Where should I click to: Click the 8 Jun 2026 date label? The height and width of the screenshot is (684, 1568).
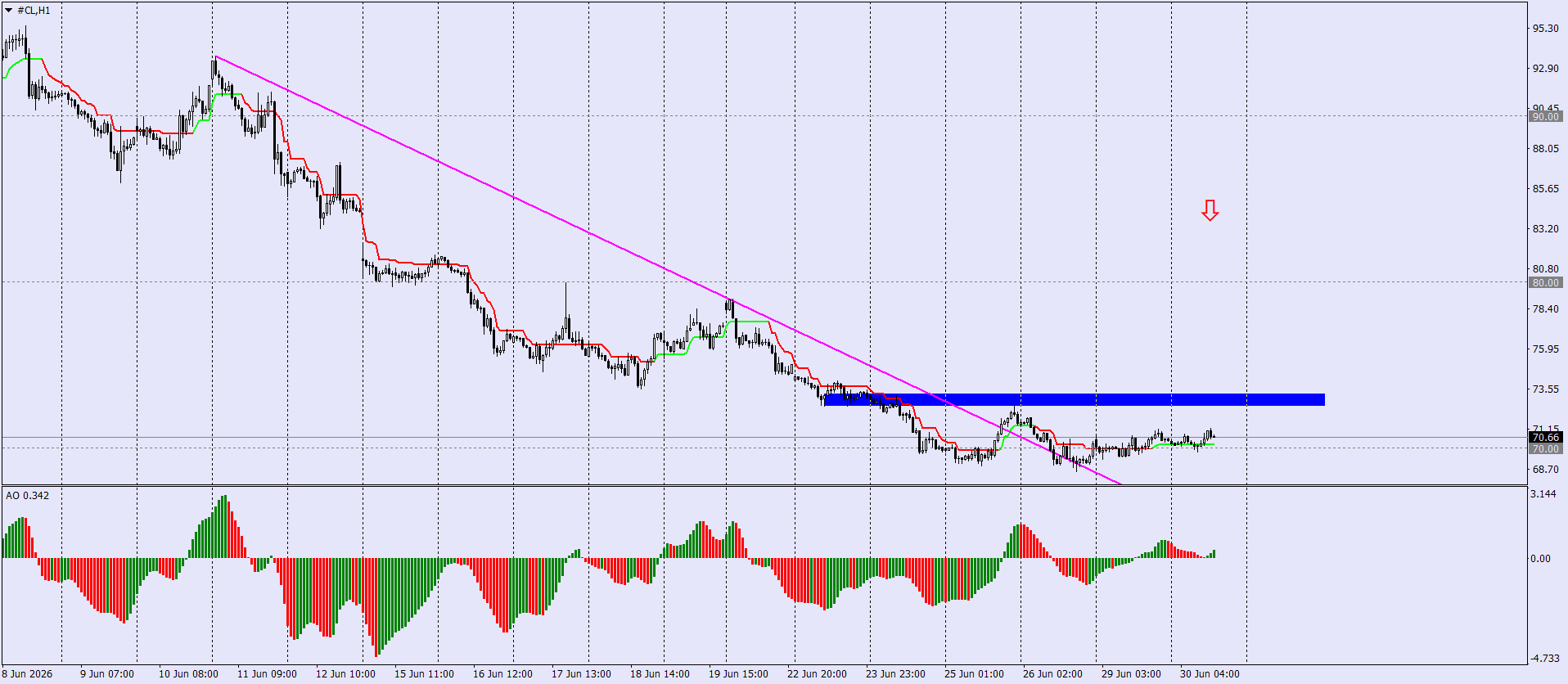27,674
